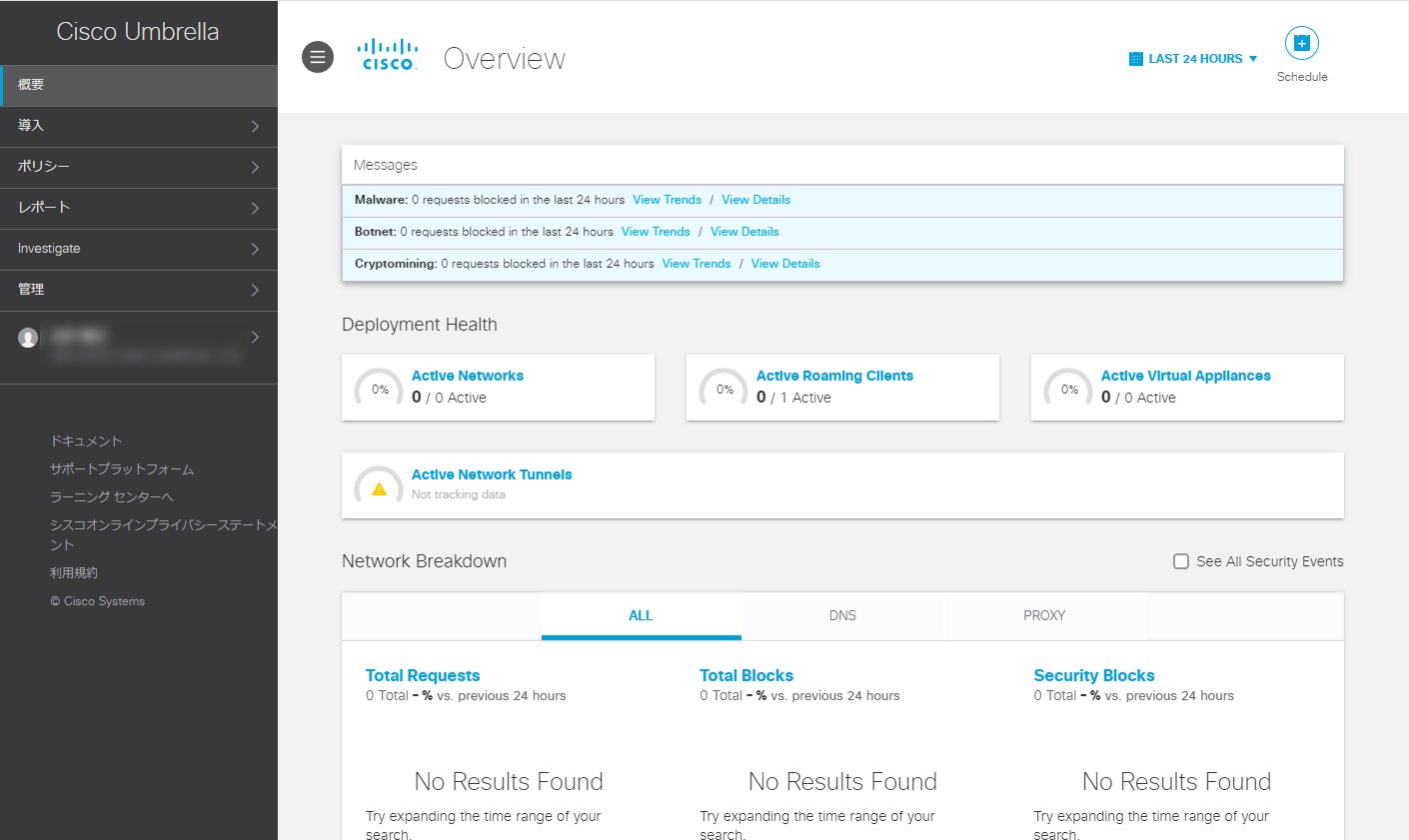This screenshot has width=1409, height=840.
Task: Enable See All Security Events checkbox
Action: 1181,561
